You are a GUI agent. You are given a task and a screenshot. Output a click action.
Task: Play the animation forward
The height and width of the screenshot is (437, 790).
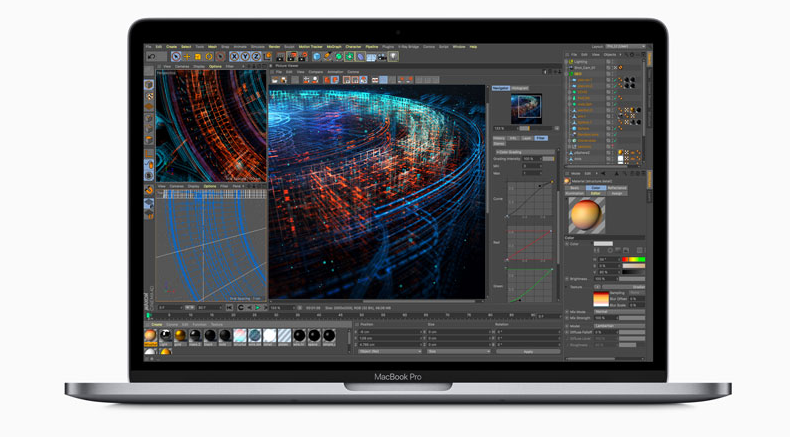click(x=257, y=307)
